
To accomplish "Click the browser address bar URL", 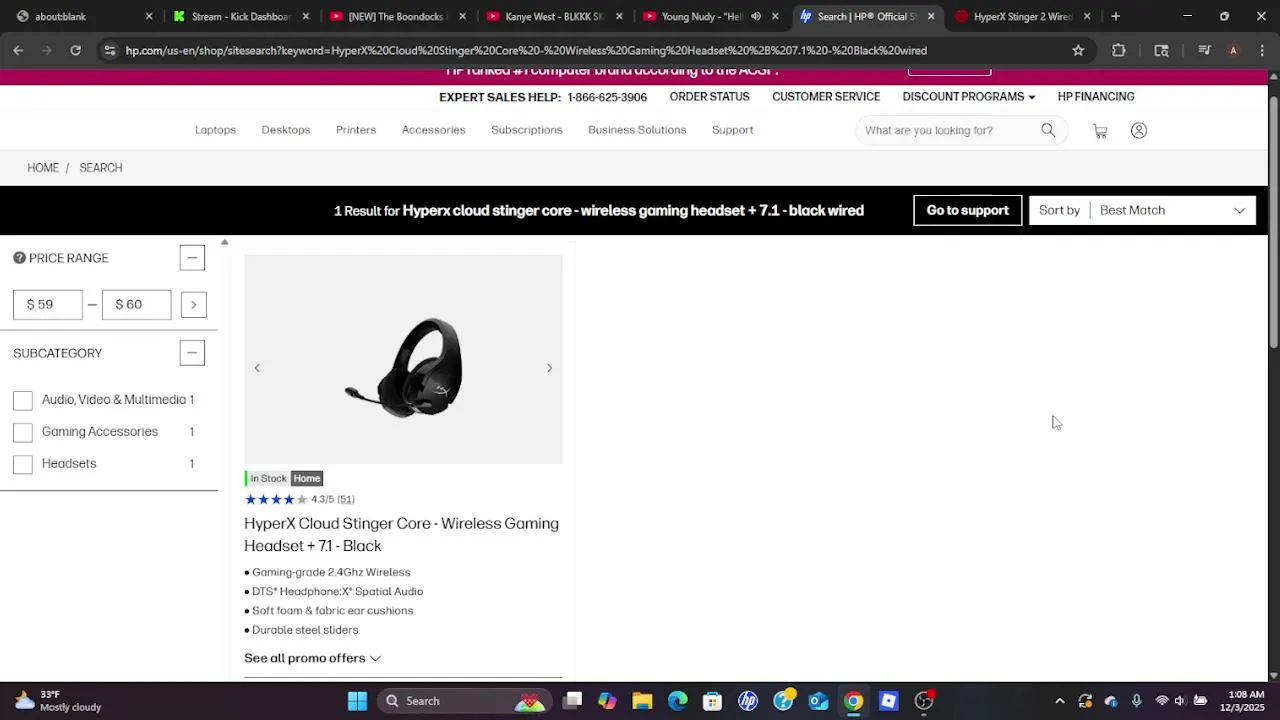I will tap(526, 50).
